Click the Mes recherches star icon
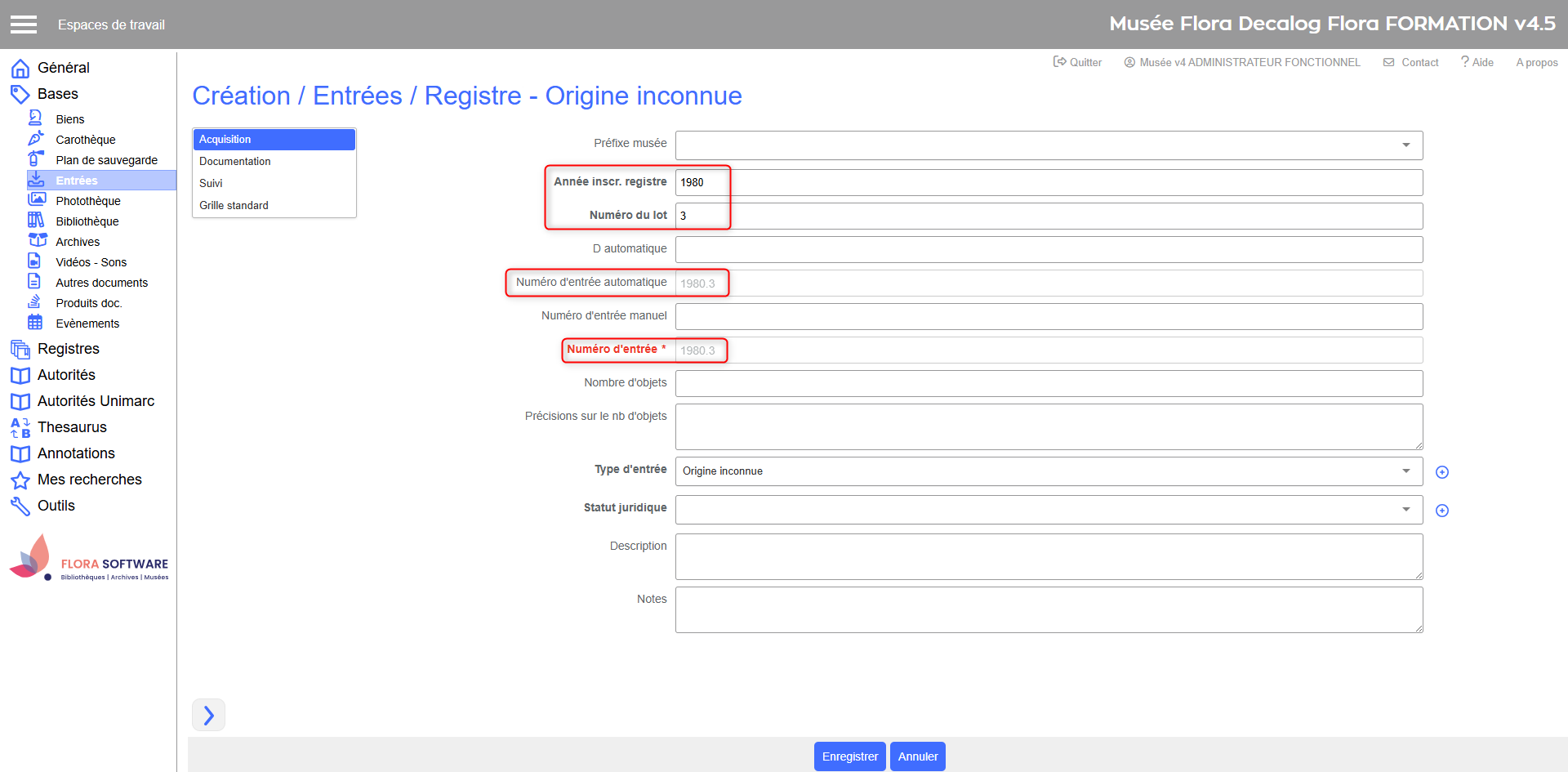This screenshot has height=772, width=1568. pyautogui.click(x=20, y=480)
